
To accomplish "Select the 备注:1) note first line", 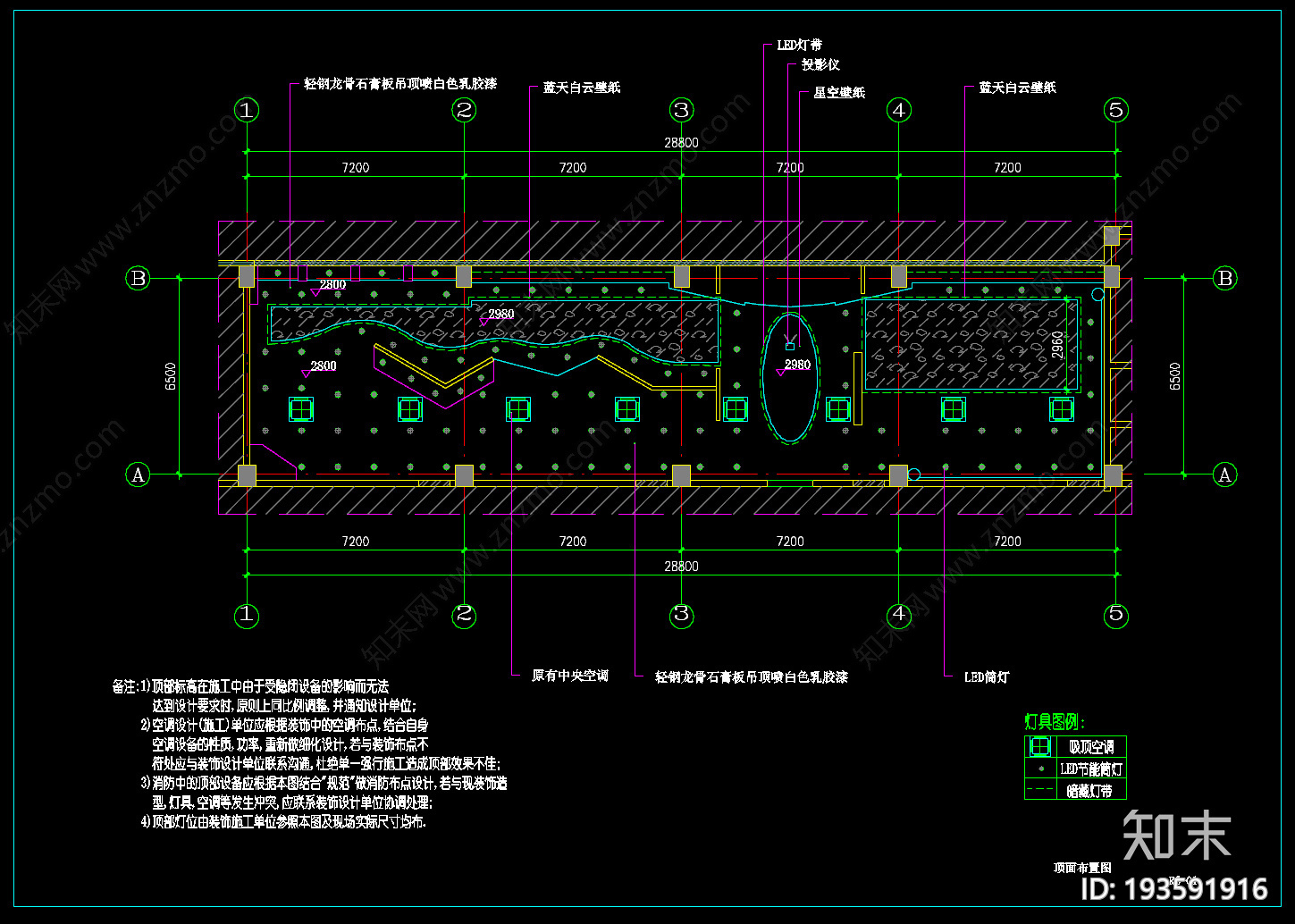I will pos(251,686).
